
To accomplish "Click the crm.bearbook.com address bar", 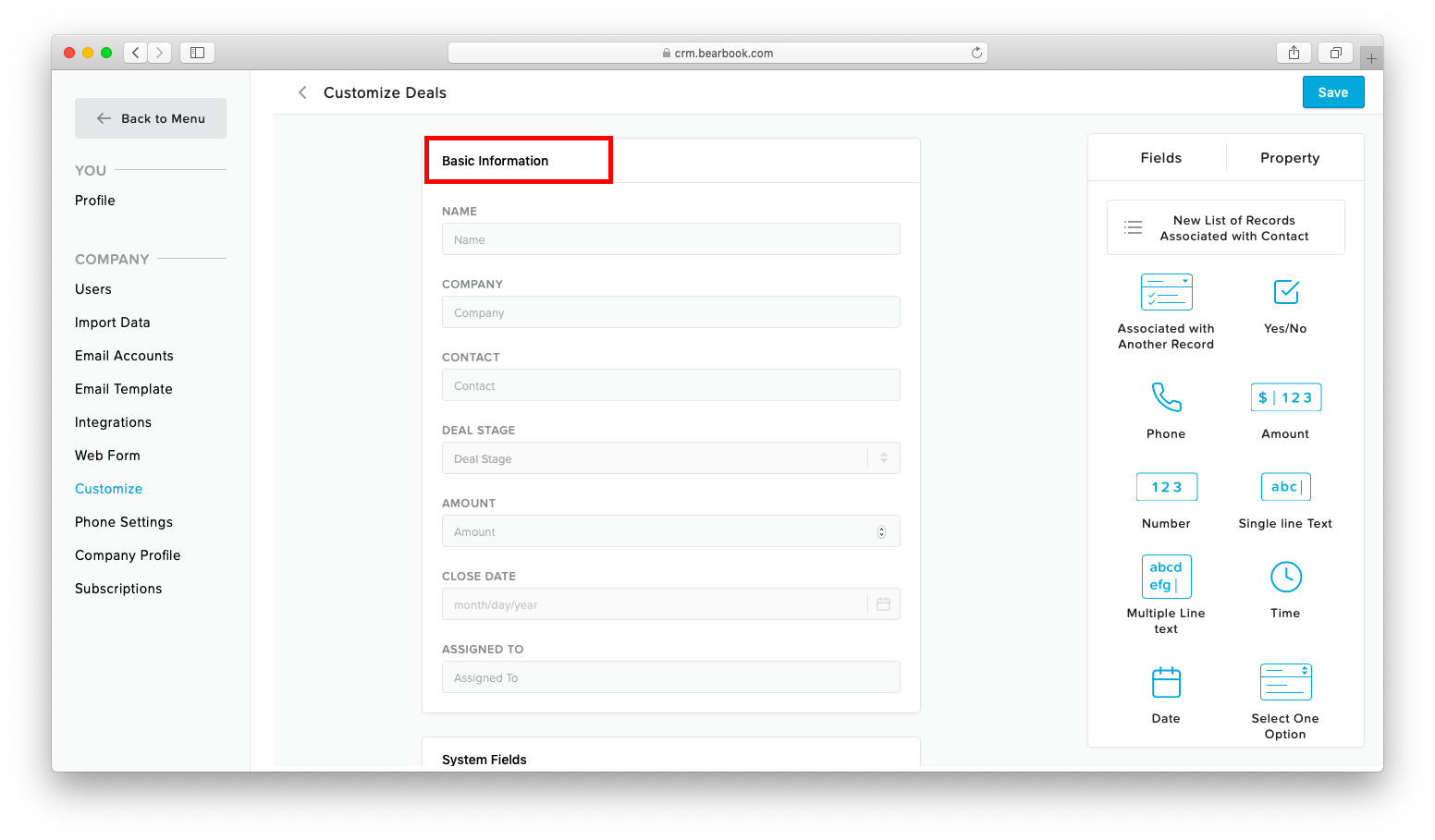I will tap(717, 53).
